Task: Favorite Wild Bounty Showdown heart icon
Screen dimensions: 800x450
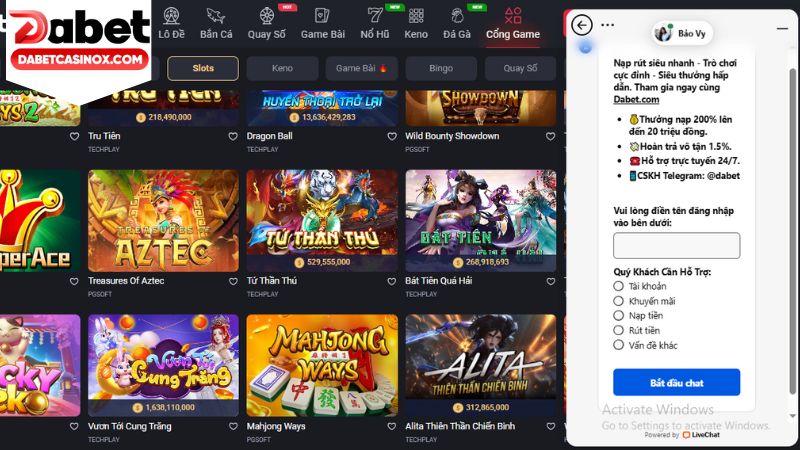Action: point(551,137)
